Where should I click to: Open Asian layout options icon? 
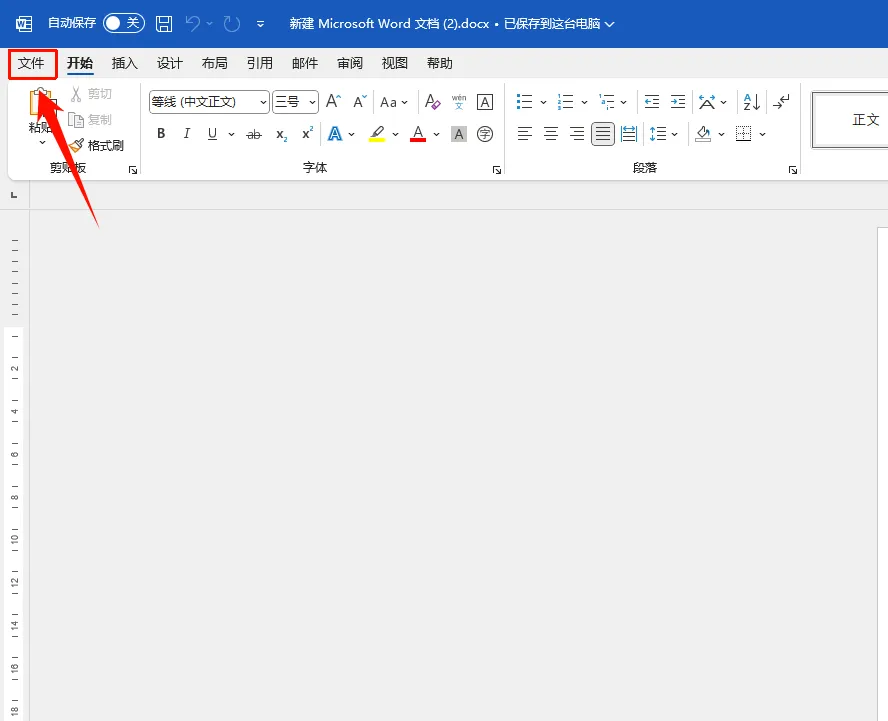pos(707,102)
